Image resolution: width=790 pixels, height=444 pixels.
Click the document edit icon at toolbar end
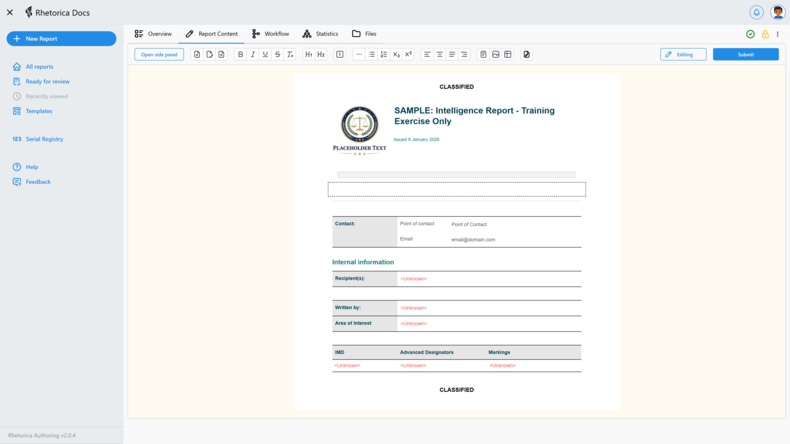pyautogui.click(x=526, y=54)
